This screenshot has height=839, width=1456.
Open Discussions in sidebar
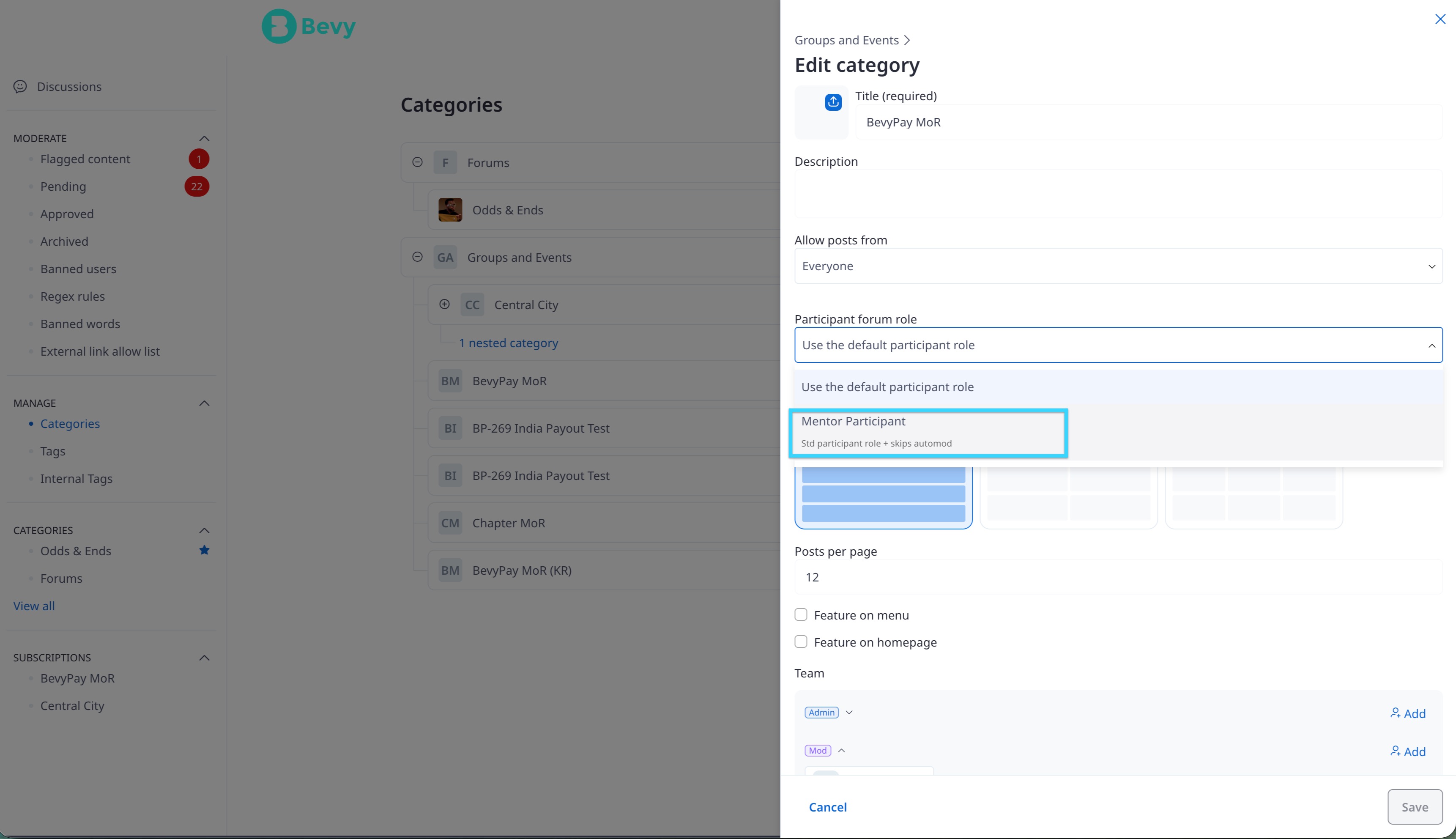pyautogui.click(x=69, y=86)
